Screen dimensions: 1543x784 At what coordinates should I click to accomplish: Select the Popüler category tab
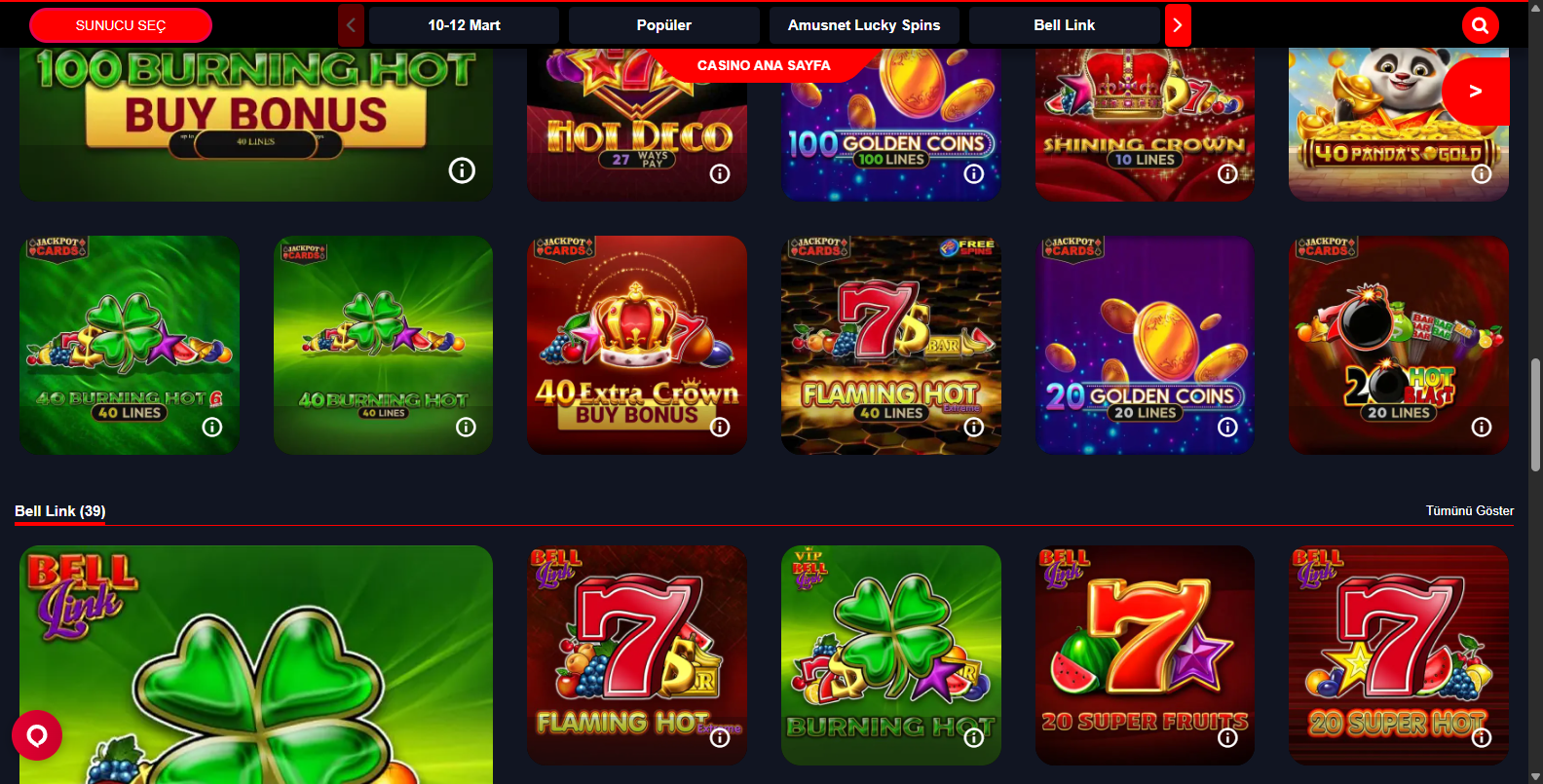(x=663, y=25)
